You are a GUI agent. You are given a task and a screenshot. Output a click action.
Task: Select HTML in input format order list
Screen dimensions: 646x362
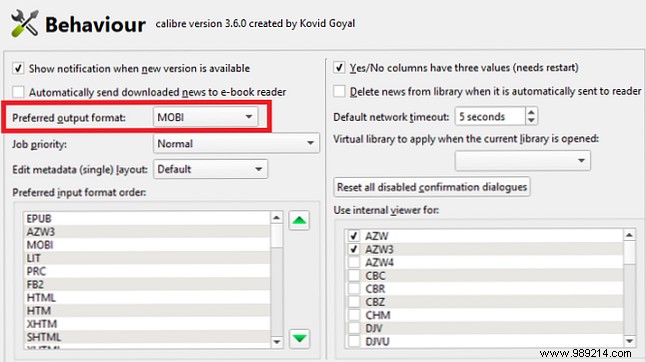click(147, 298)
